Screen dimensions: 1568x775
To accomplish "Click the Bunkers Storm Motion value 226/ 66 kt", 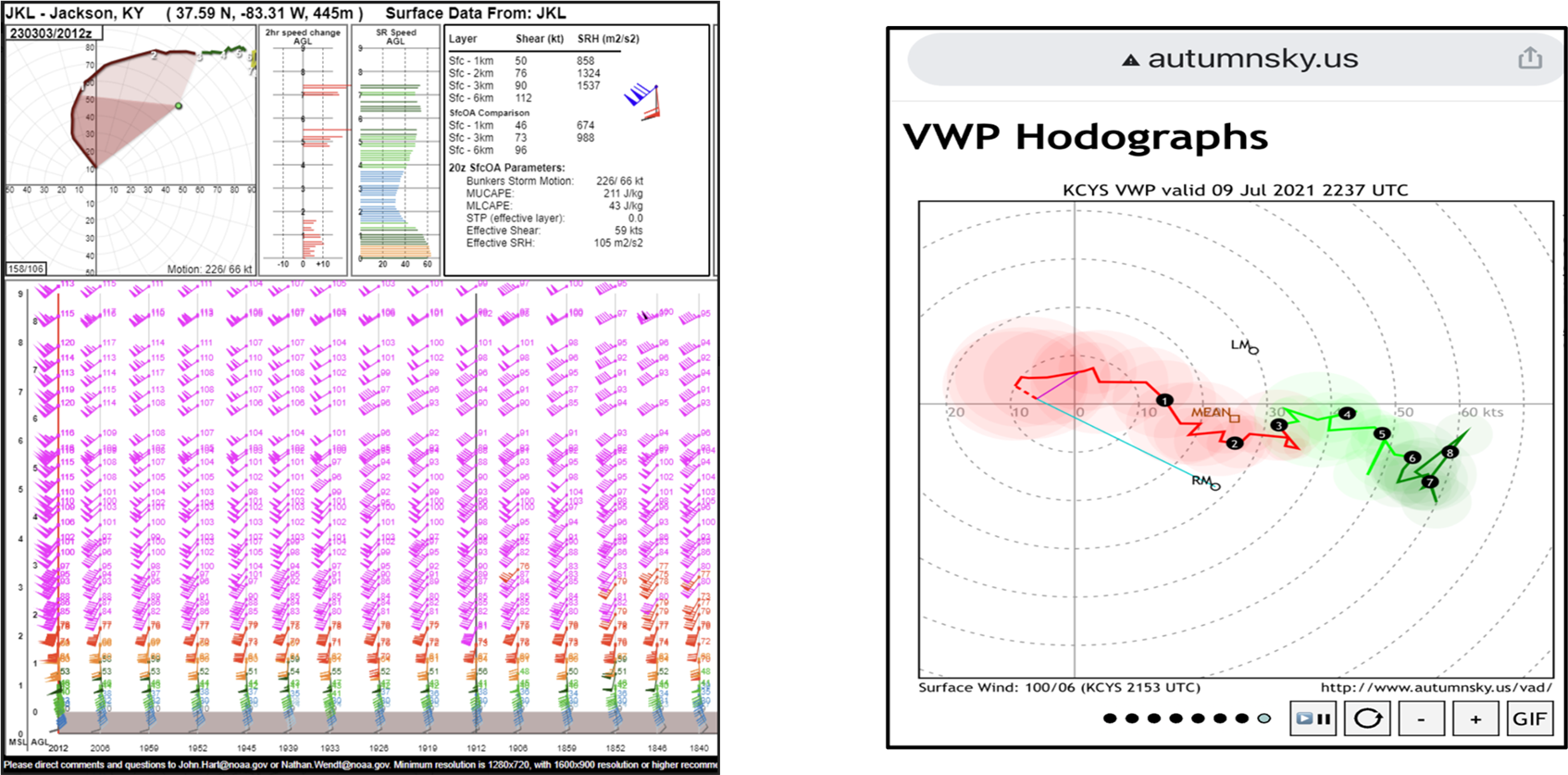I will (x=619, y=181).
